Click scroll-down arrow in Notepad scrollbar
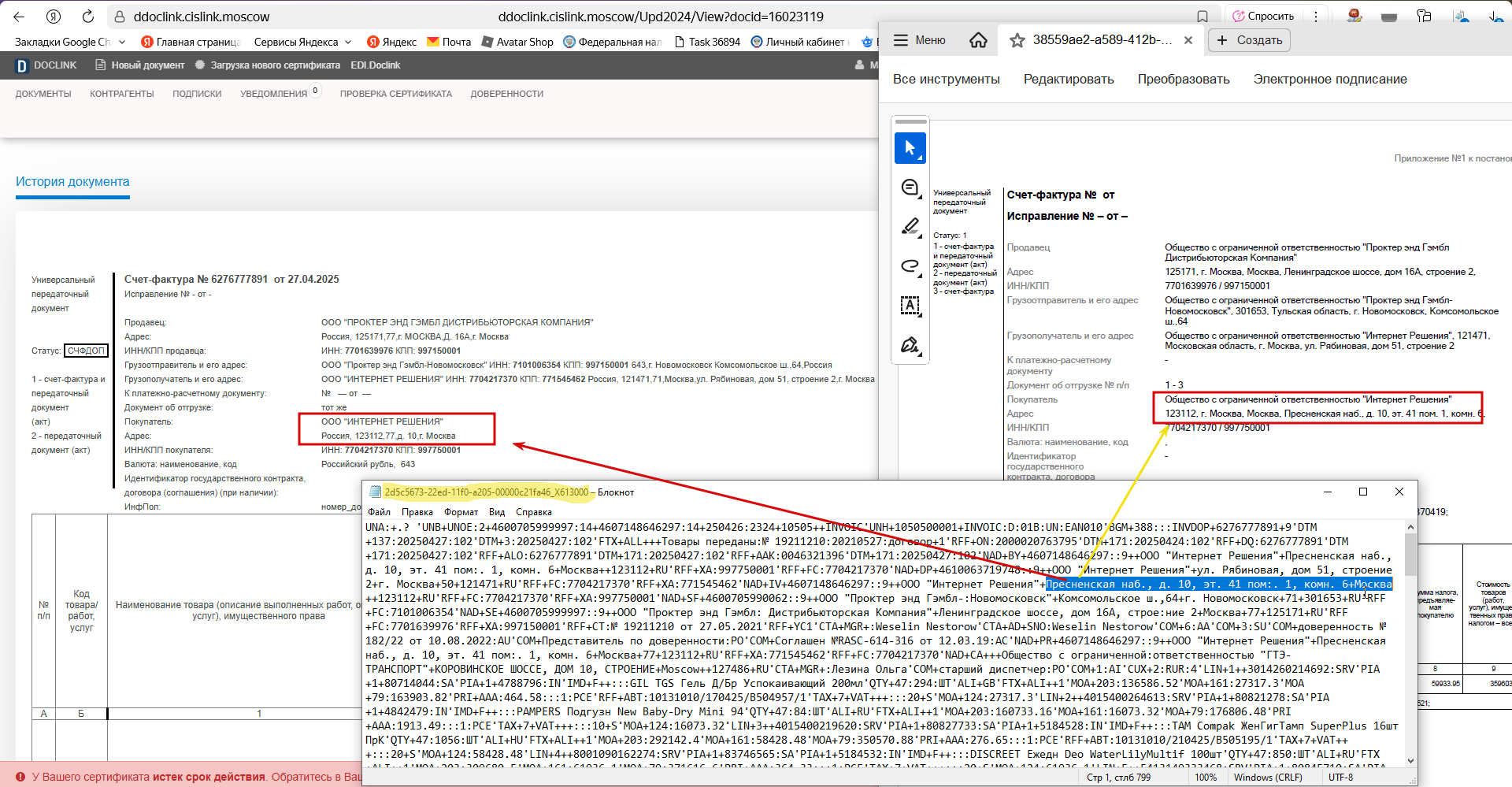This screenshot has height=787, width=1512. [x=1410, y=761]
